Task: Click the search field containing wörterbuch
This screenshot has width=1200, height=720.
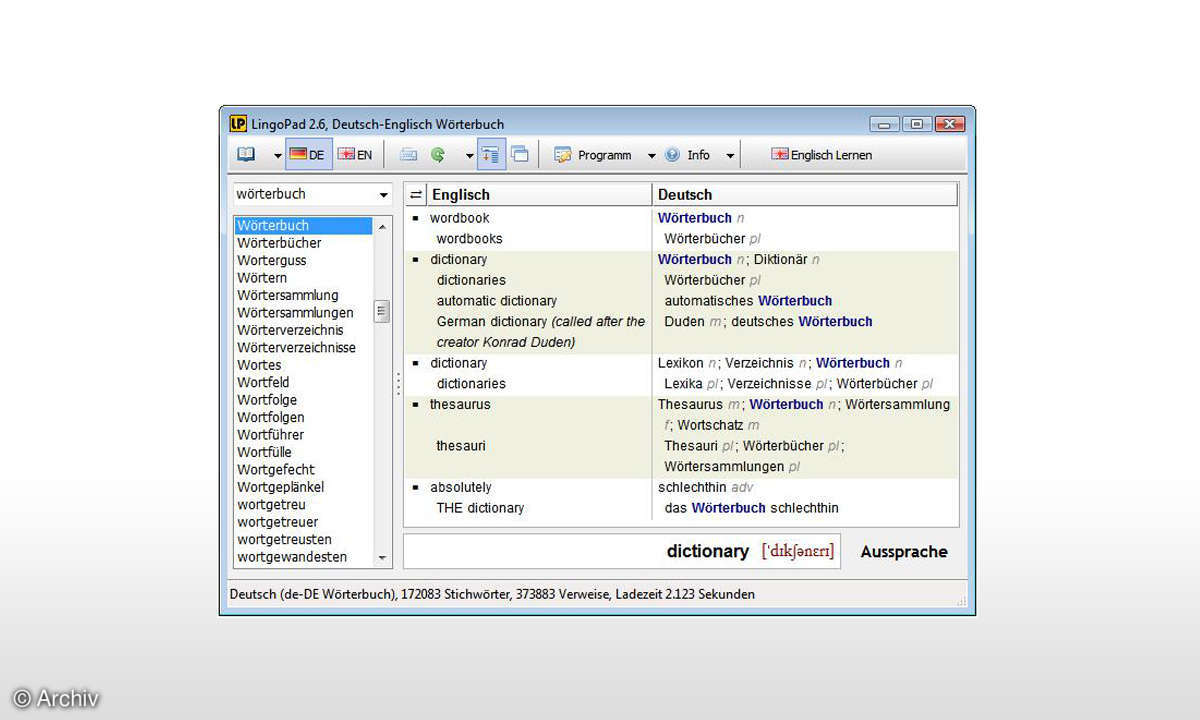Action: [304, 194]
